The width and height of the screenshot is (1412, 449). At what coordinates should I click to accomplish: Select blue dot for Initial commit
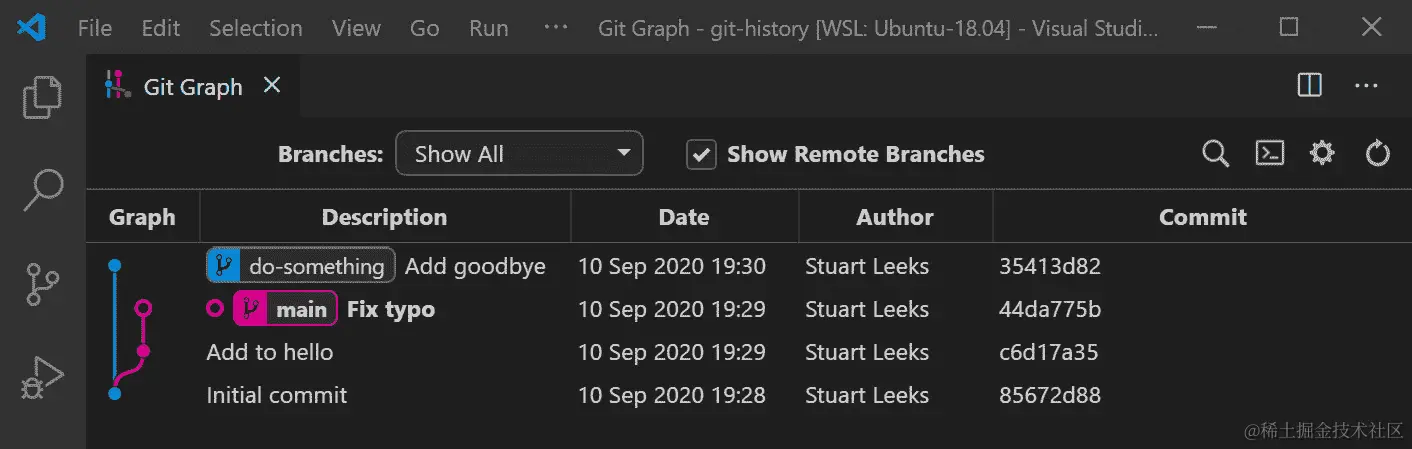[114, 393]
